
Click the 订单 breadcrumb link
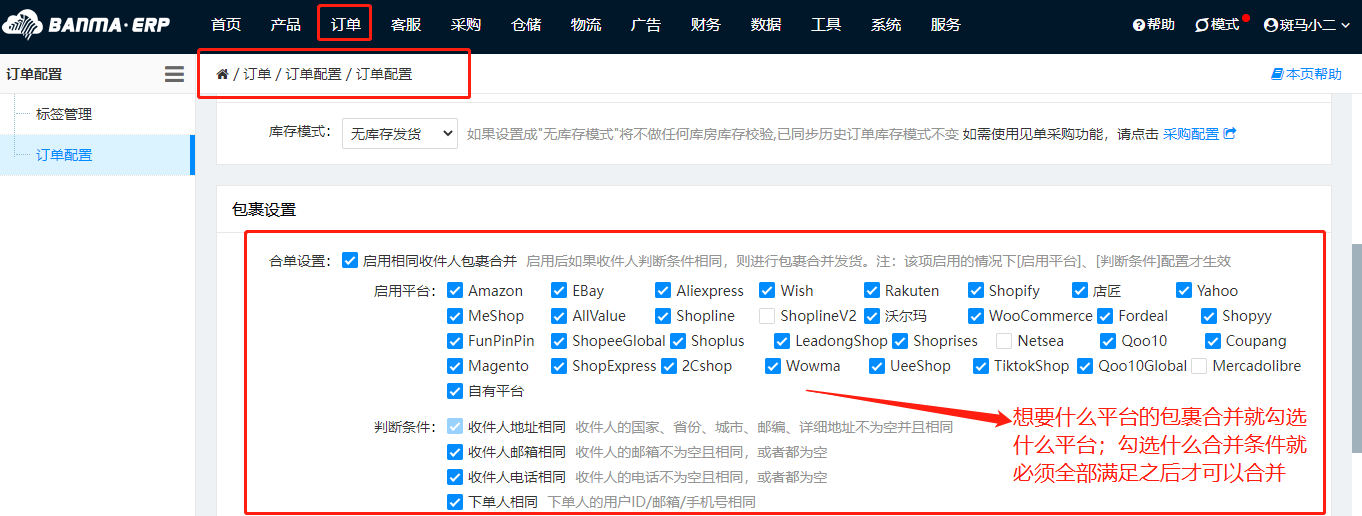pyautogui.click(x=257, y=74)
